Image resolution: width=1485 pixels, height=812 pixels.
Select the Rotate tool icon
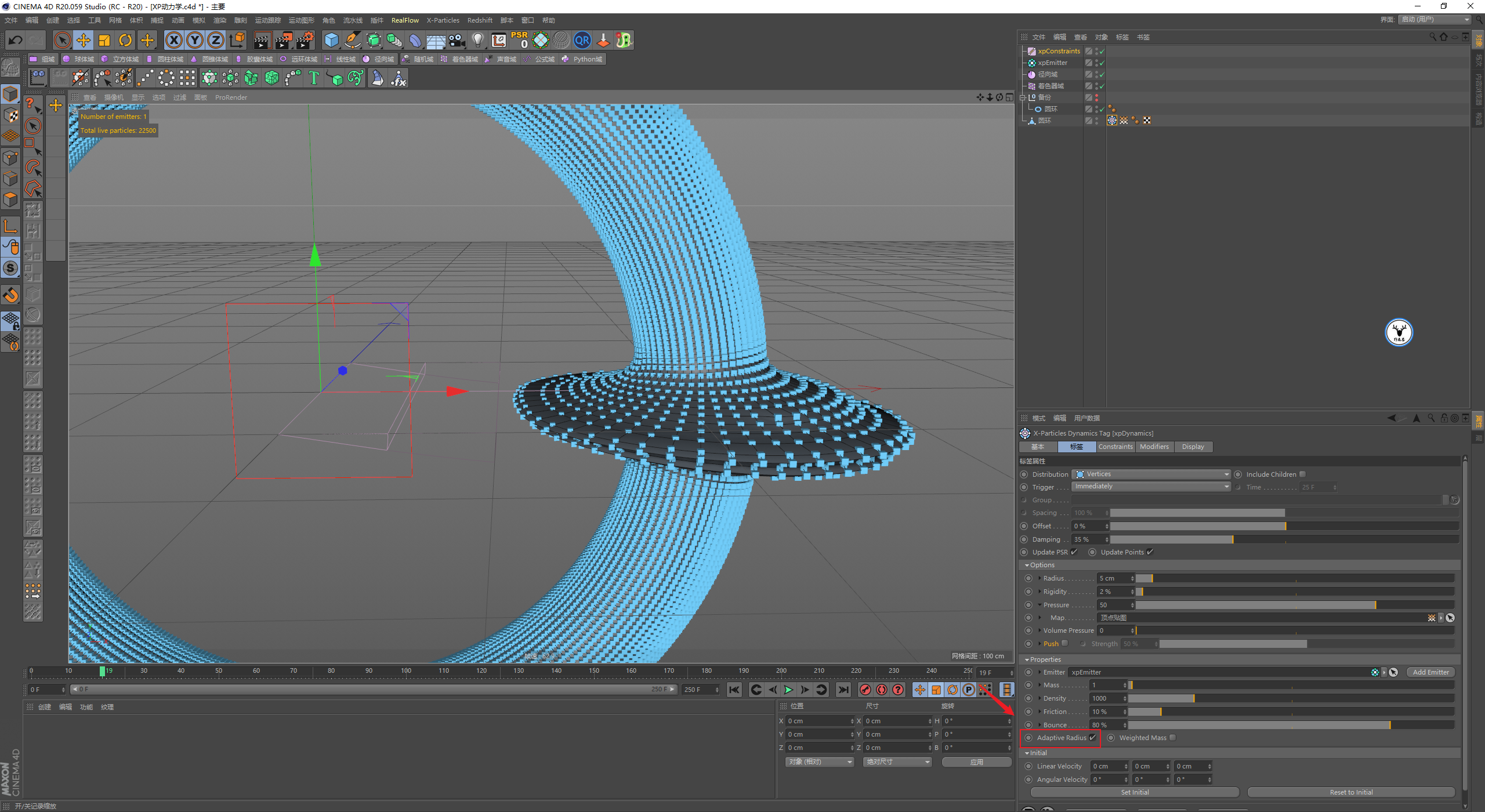[125, 40]
